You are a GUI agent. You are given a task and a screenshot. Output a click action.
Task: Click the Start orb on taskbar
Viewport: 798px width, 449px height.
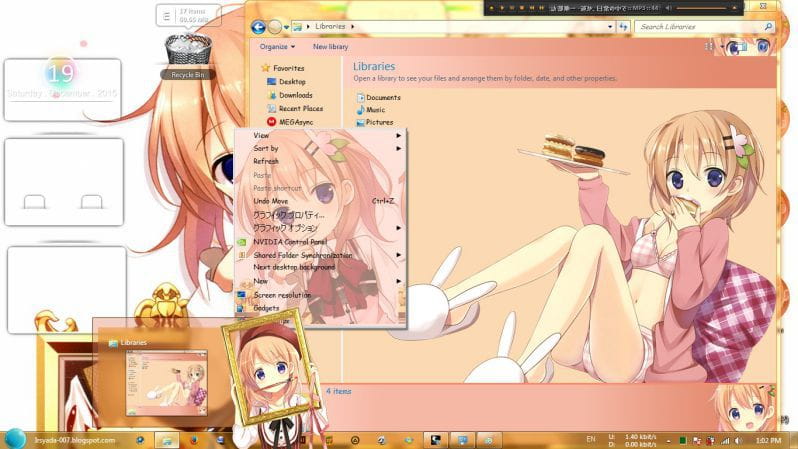[x=14, y=438]
